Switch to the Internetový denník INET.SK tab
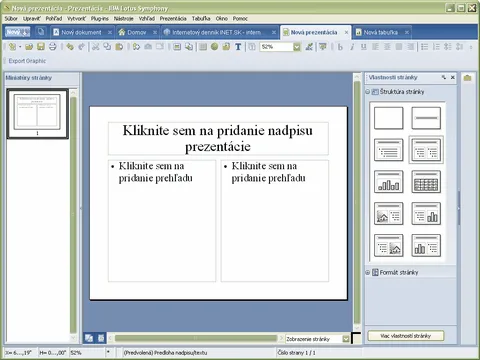Screen dimensions: 480x360 click(x=217, y=32)
